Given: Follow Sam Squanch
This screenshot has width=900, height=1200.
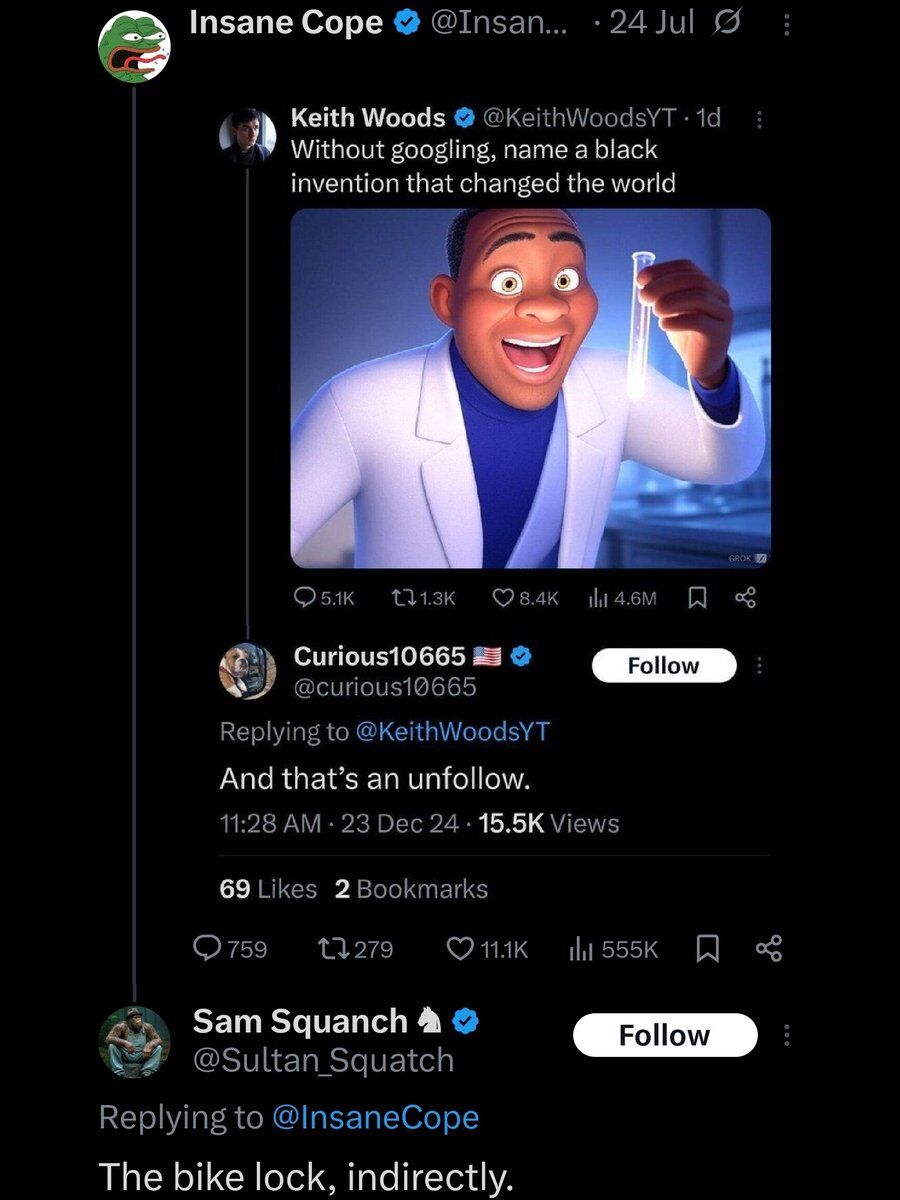Looking at the screenshot, I should pyautogui.click(x=664, y=1035).
